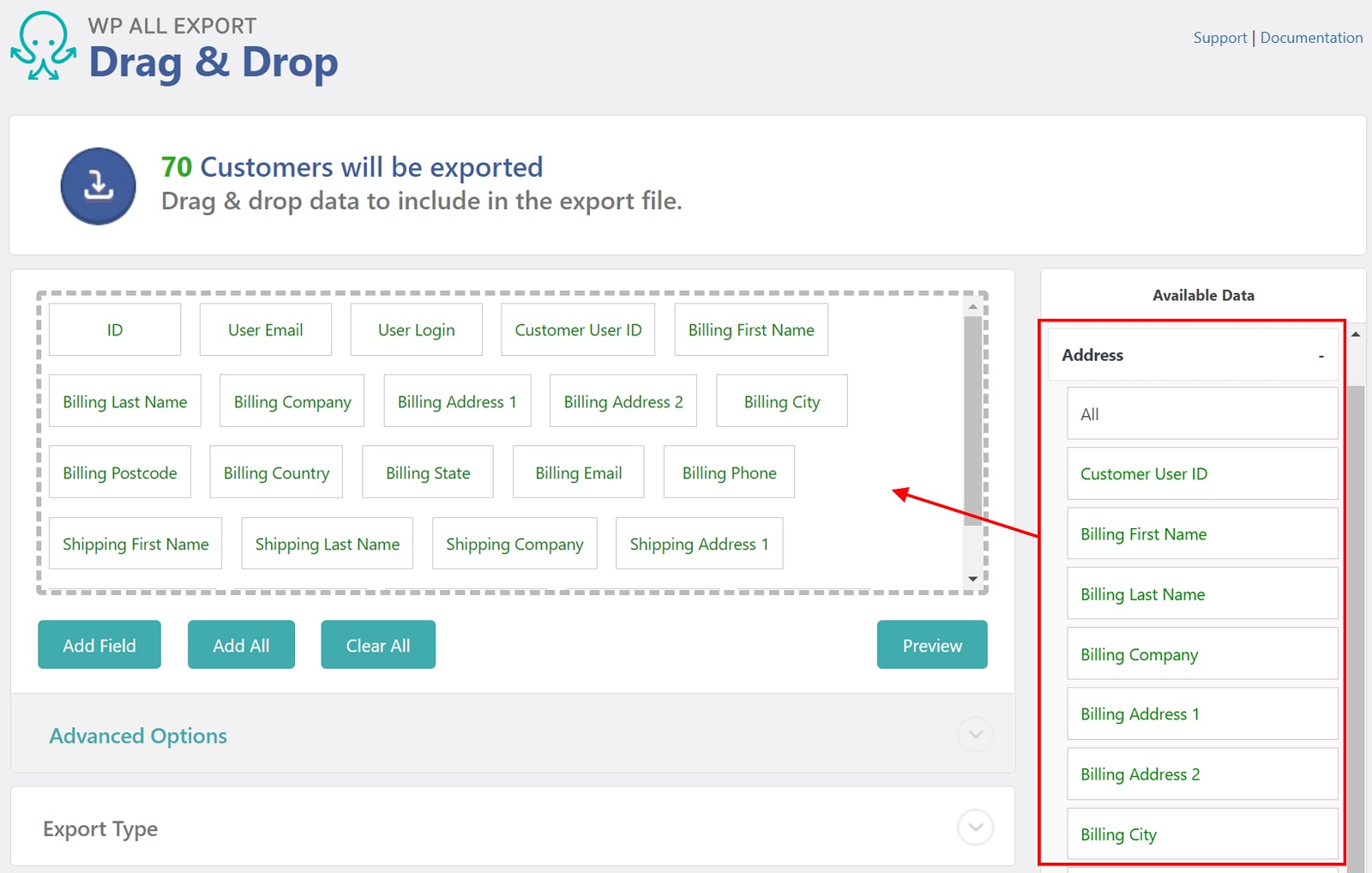
Task: Collapse the Address group in Available Data
Action: pos(1321,356)
